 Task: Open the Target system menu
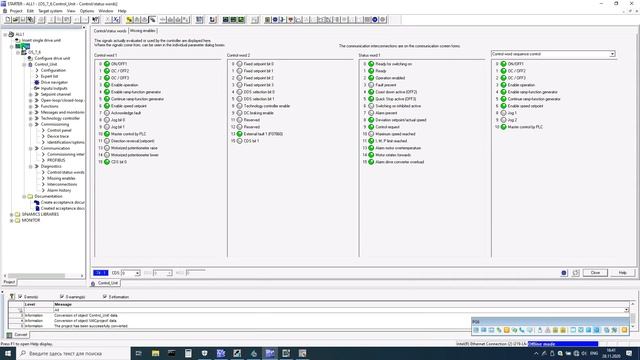(x=50, y=11)
